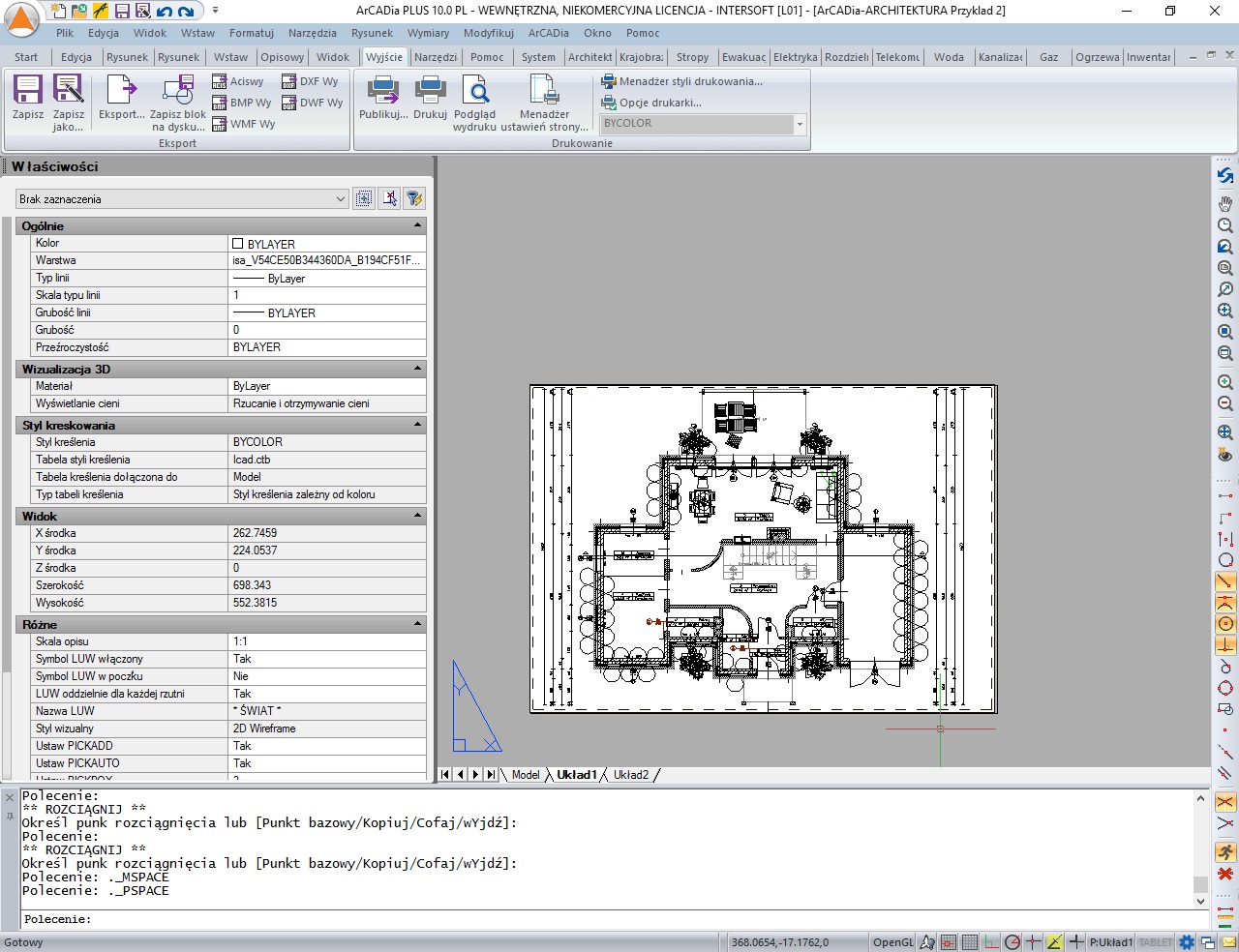
Task: Click the Zapisz jako save-as icon
Action: [69, 90]
